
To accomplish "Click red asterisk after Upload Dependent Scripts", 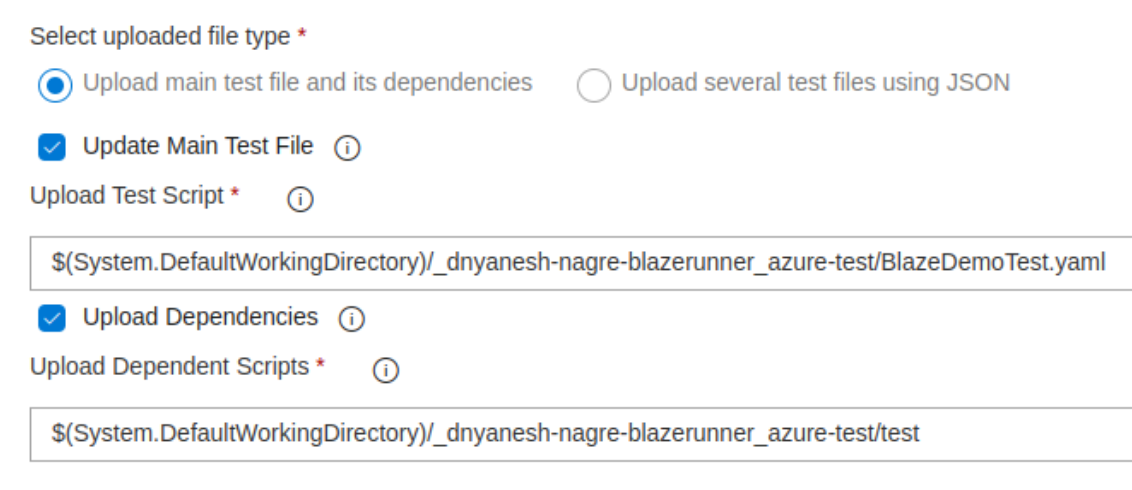I will point(320,363).
